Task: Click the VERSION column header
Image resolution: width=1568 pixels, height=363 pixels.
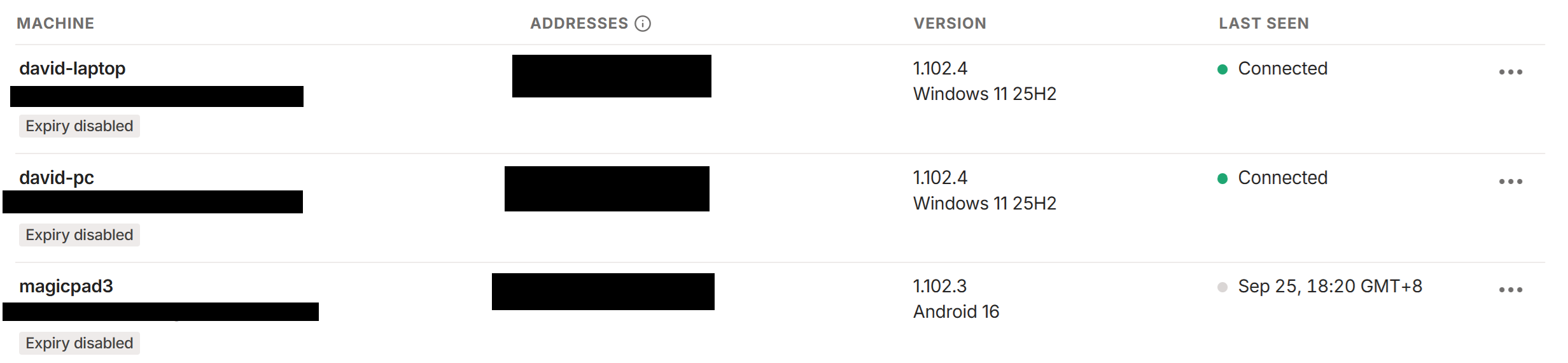Action: [x=950, y=24]
